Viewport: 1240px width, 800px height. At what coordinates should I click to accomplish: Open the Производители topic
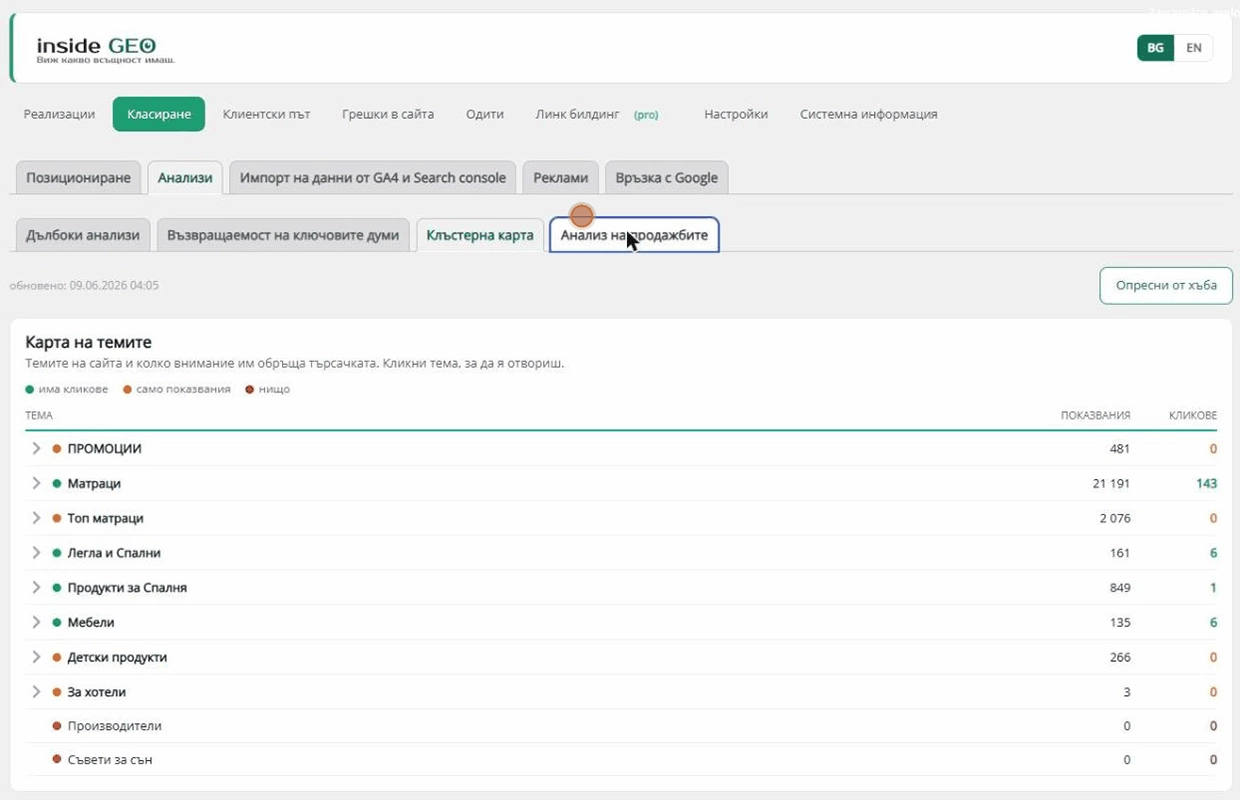click(114, 726)
